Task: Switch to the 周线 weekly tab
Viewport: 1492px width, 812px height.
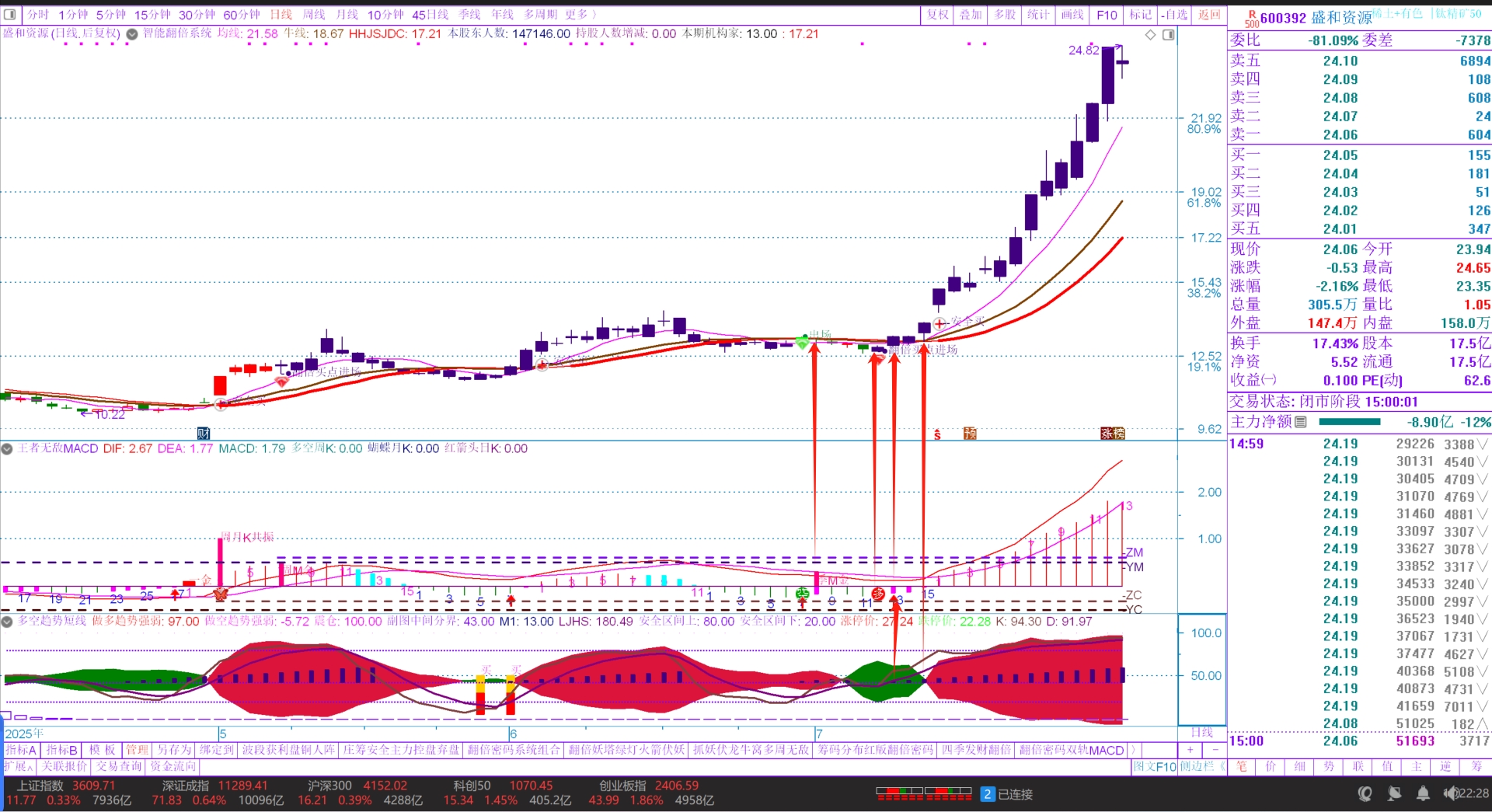Action: tap(314, 15)
